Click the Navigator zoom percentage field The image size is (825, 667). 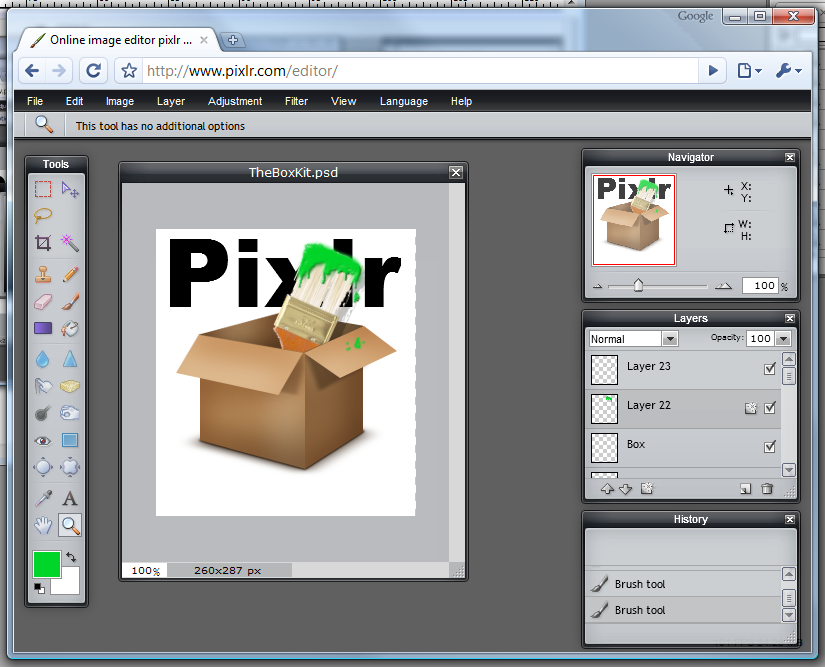coord(759,286)
